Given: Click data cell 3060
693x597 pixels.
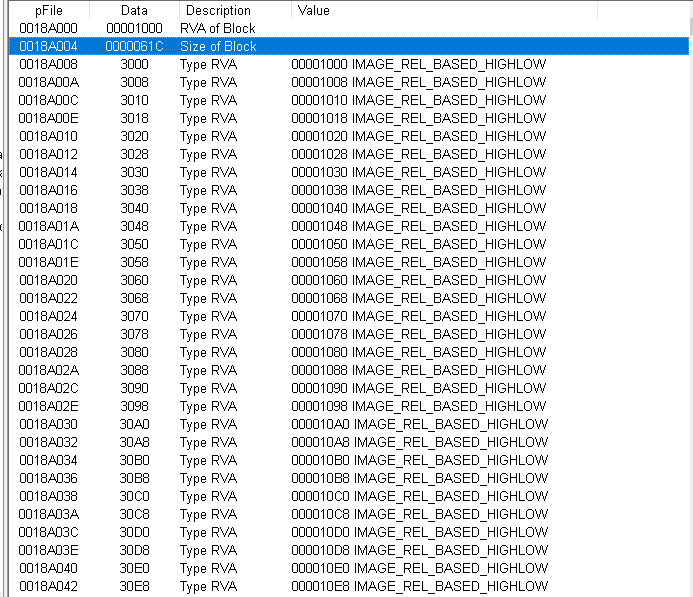Looking at the screenshot, I should click(x=134, y=281).
